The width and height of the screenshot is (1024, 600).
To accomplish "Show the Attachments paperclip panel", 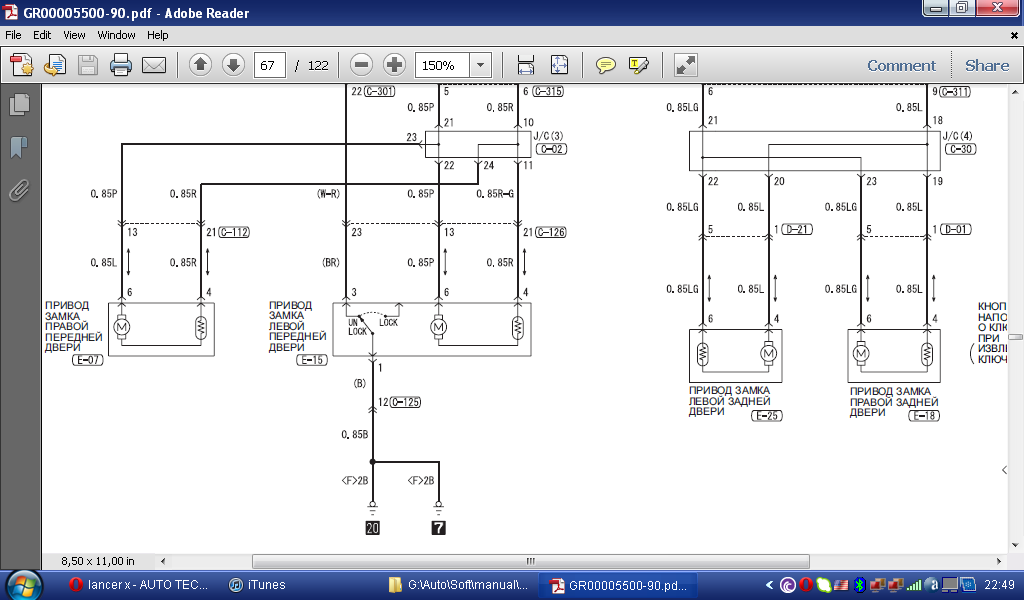I will pos(20,191).
